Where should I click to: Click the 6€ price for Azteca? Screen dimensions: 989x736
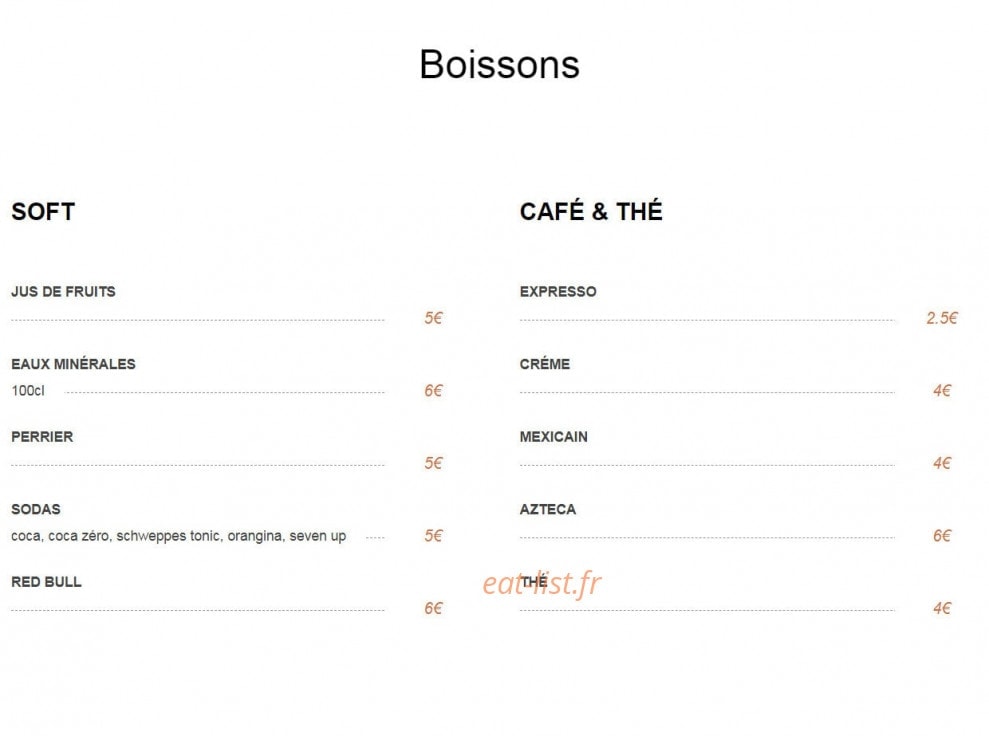pos(942,535)
